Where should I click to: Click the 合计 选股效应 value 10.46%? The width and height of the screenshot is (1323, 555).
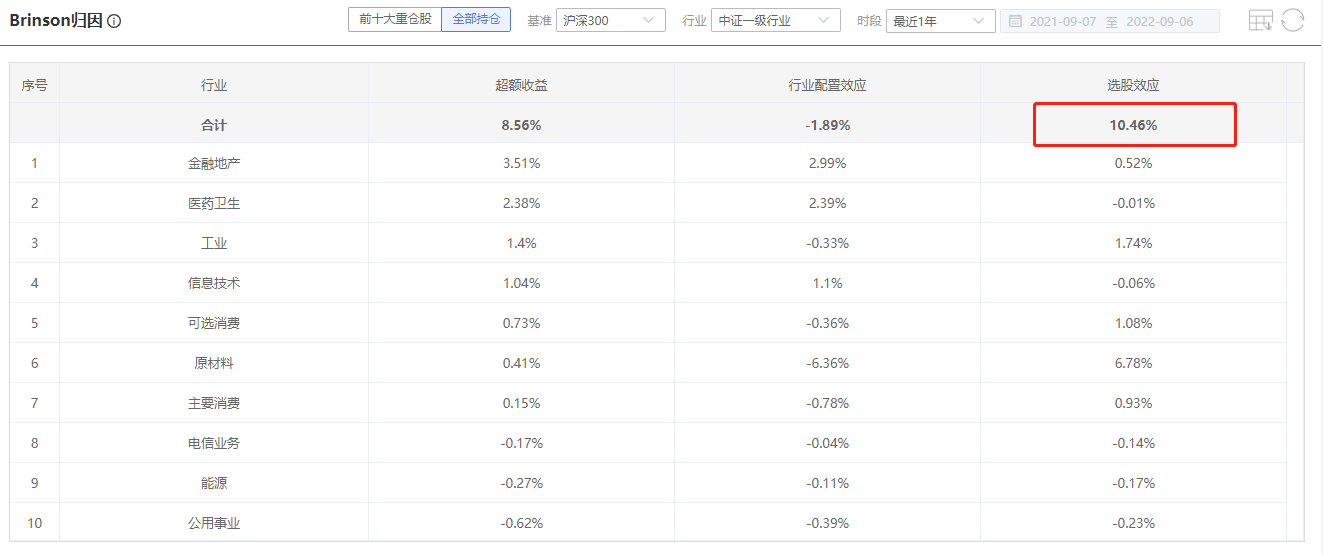1133,125
